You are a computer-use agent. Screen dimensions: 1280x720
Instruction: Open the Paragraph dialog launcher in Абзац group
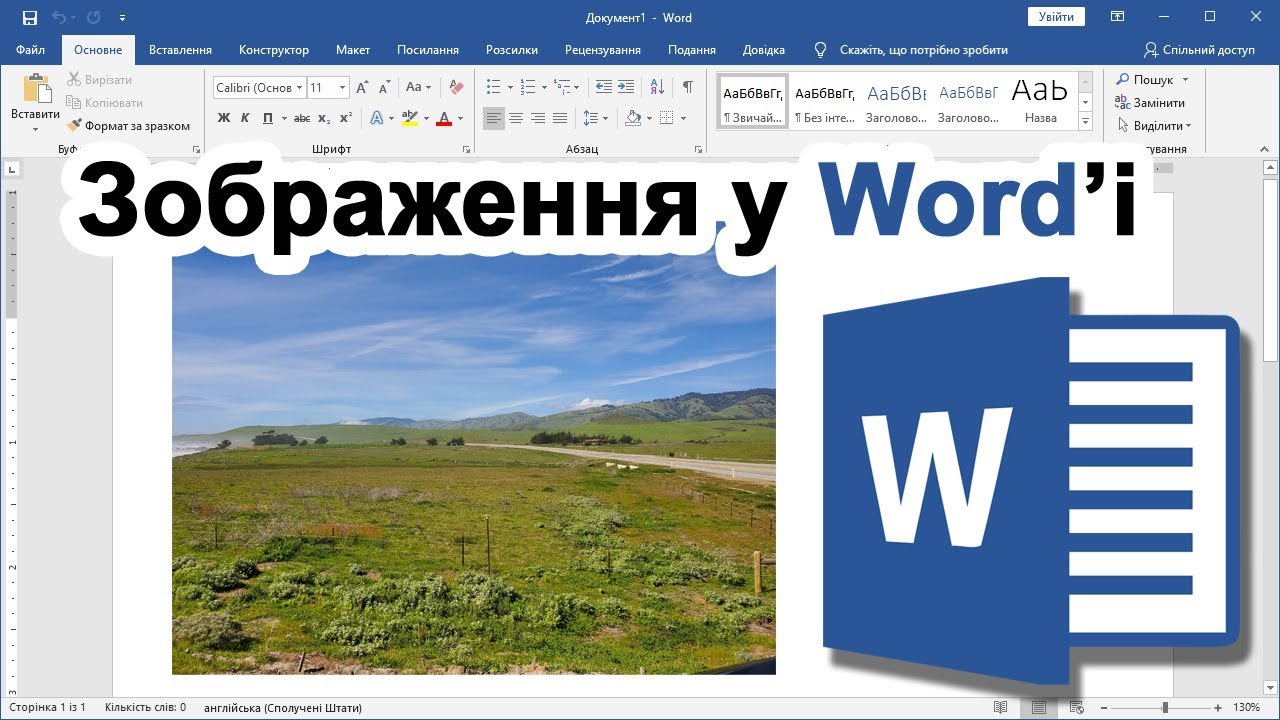click(700, 149)
